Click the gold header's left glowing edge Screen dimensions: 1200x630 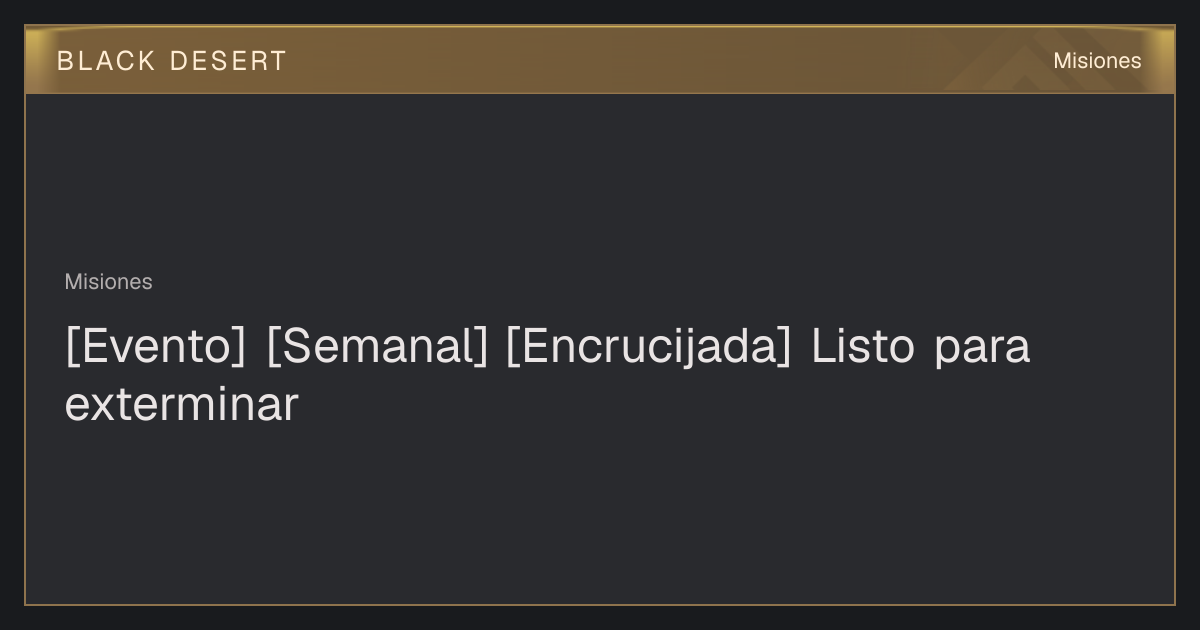(33, 60)
